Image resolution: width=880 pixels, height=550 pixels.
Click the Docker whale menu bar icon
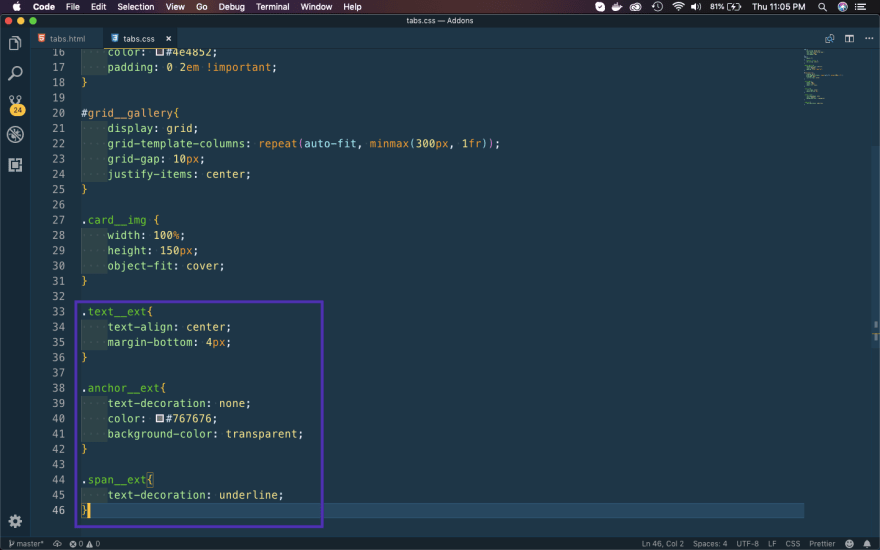click(617, 7)
